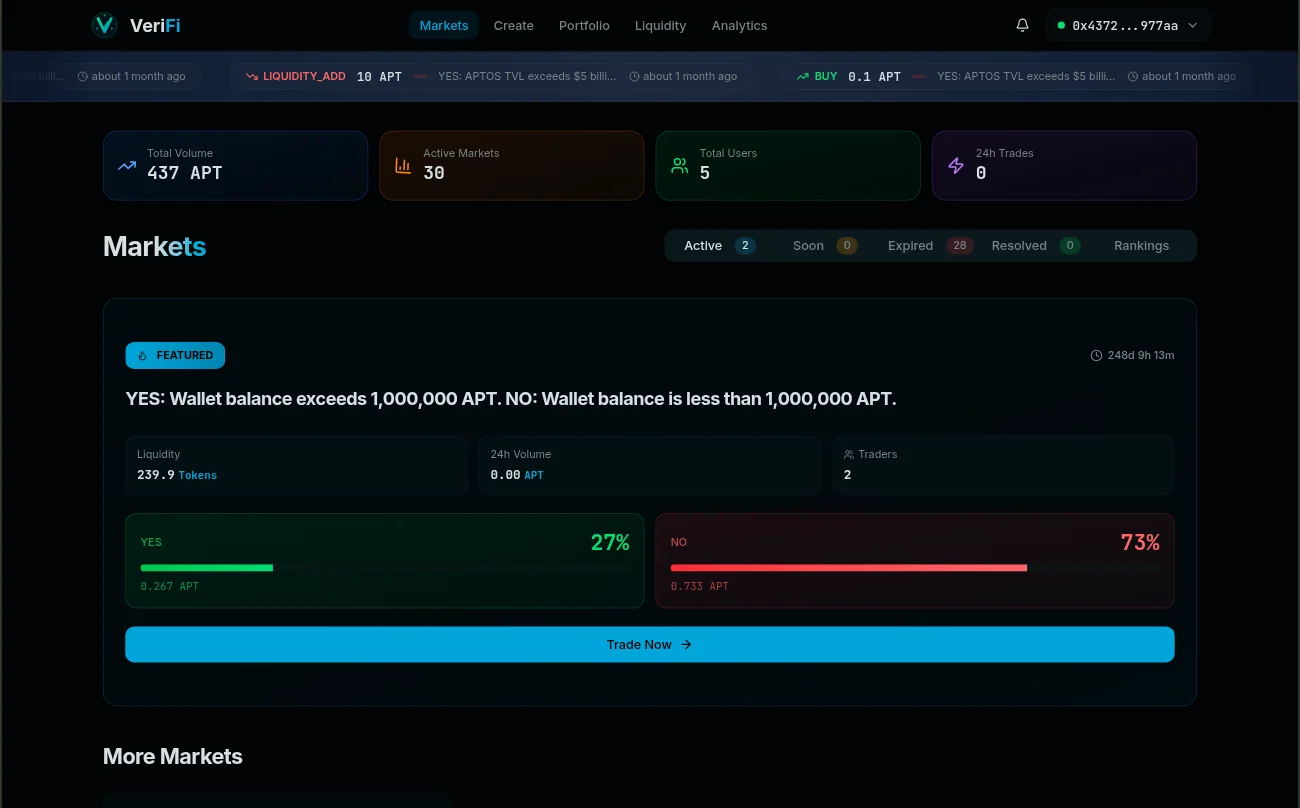Open the Analytics section in the navbar
Screen dimensions: 1300x808
[x=739, y=25]
